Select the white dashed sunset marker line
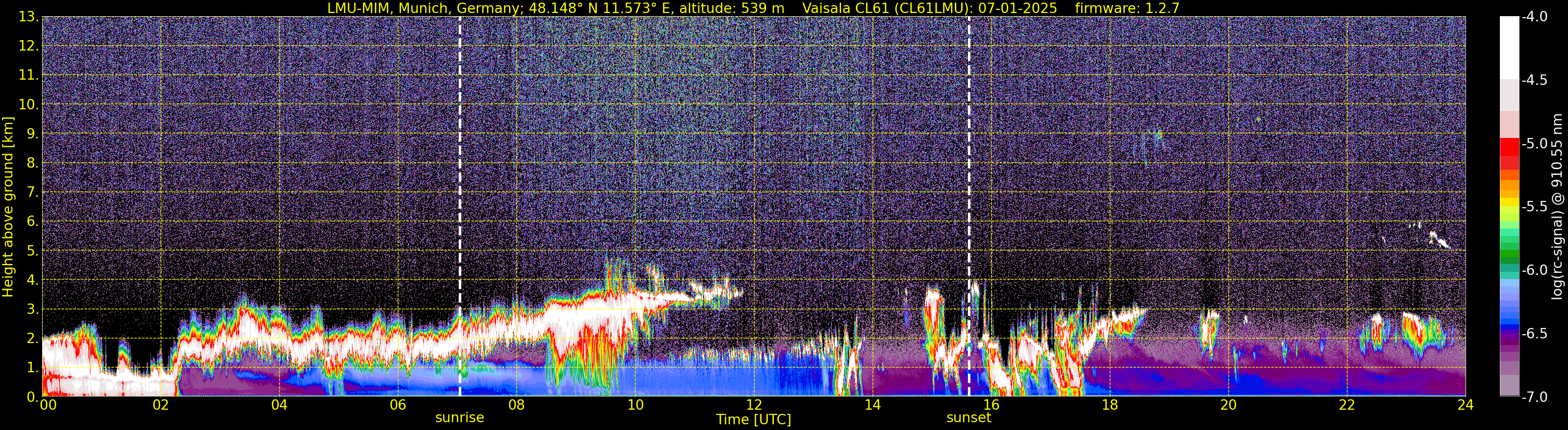 968,207
